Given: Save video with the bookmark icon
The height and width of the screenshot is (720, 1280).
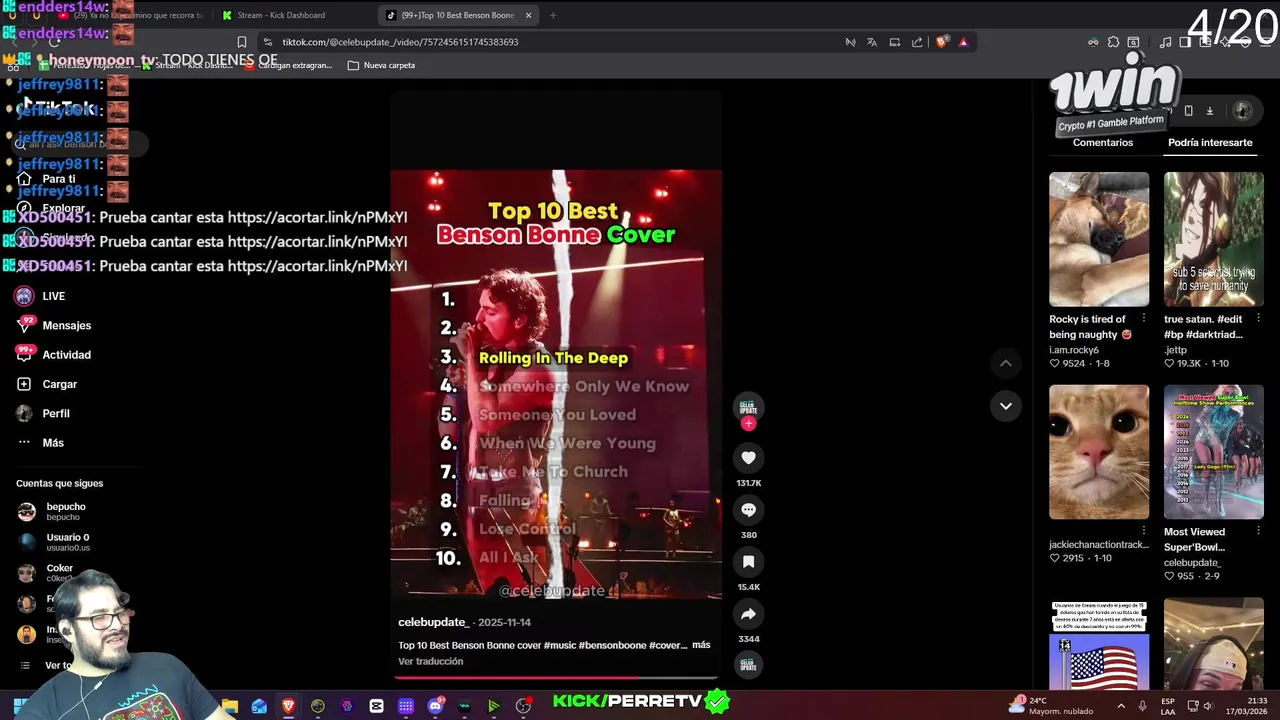Looking at the screenshot, I should (x=748, y=562).
